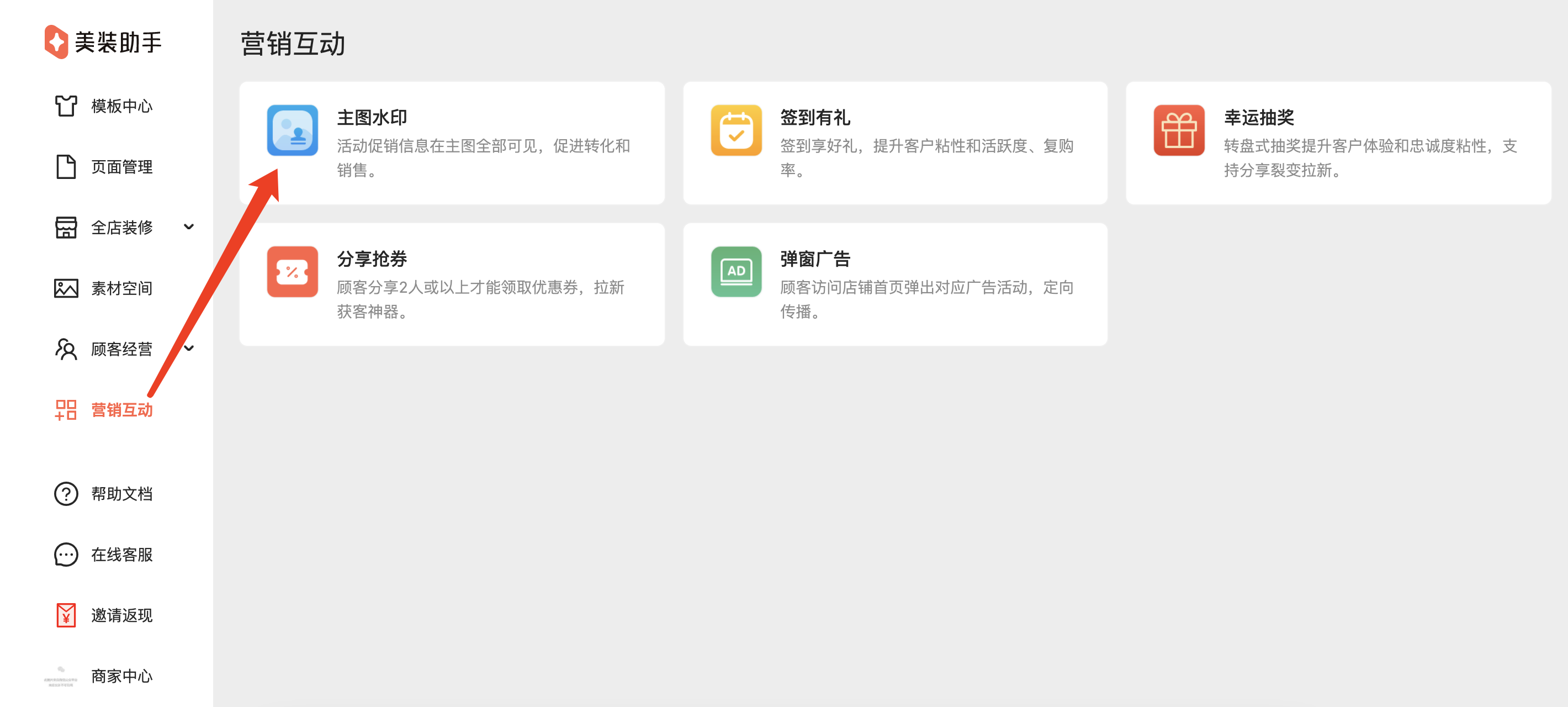1568x707 pixels.
Task: Click the 在线客服 chat bubble icon
Action: point(66,555)
